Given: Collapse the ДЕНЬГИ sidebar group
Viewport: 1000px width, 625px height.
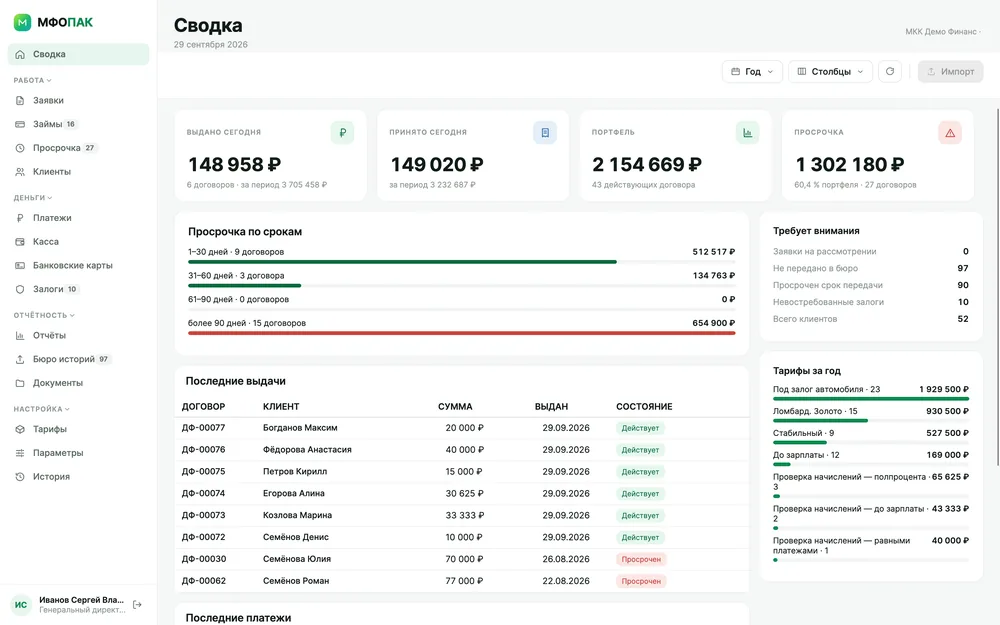Looking at the screenshot, I should (33, 198).
